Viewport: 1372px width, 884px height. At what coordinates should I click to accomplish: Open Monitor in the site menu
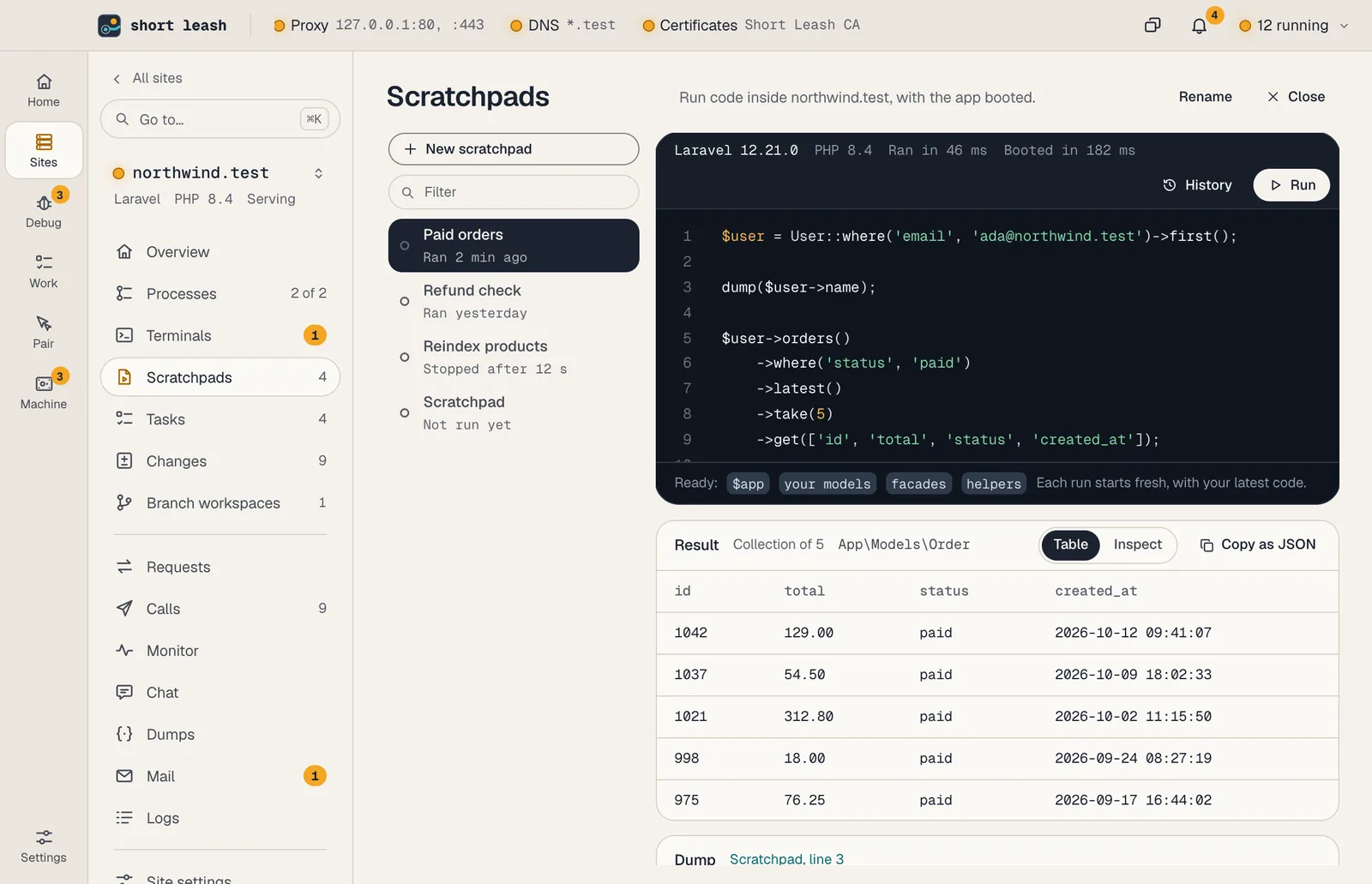click(220, 651)
